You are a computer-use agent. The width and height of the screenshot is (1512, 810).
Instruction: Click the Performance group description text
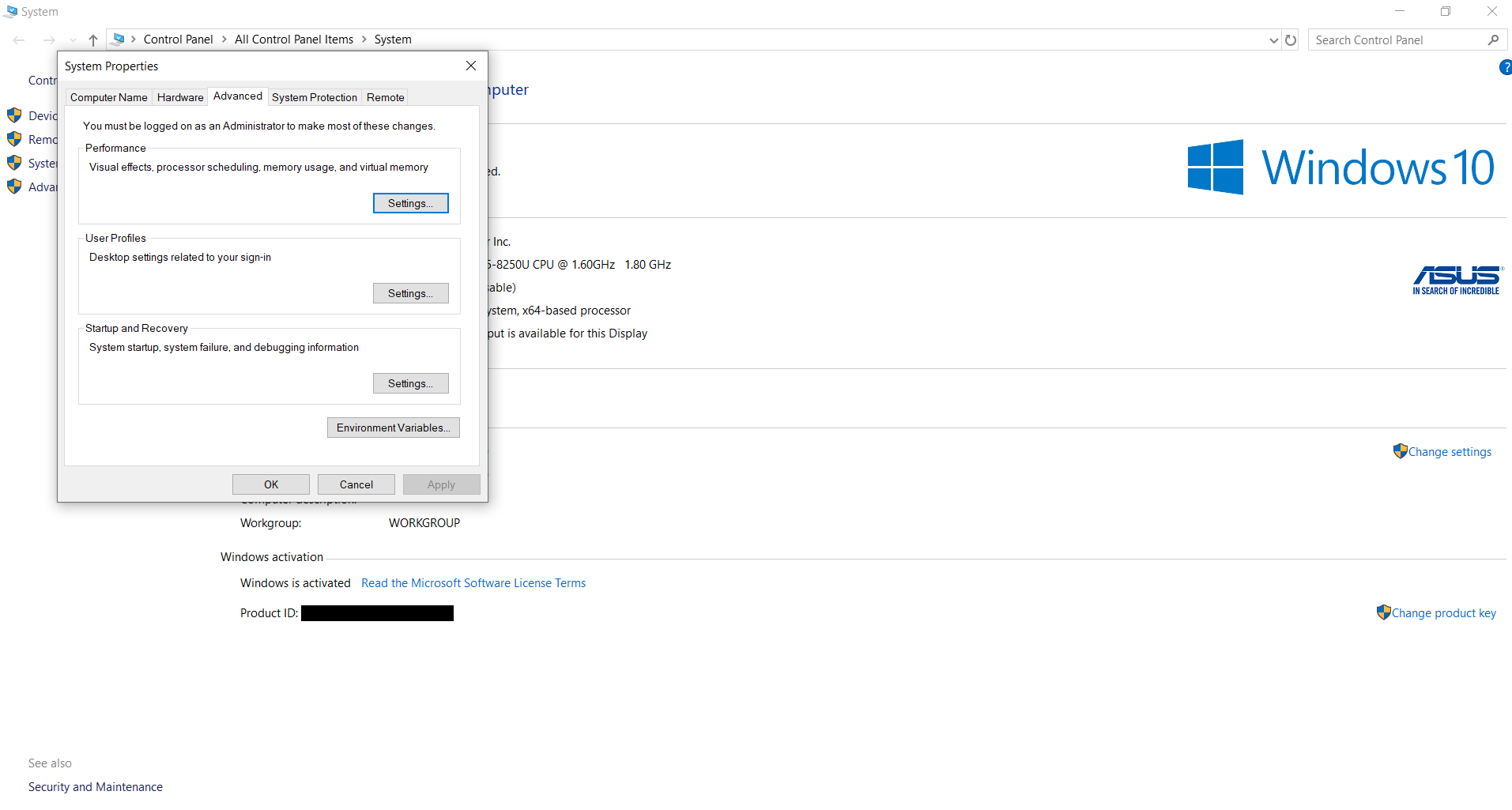pyautogui.click(x=258, y=167)
